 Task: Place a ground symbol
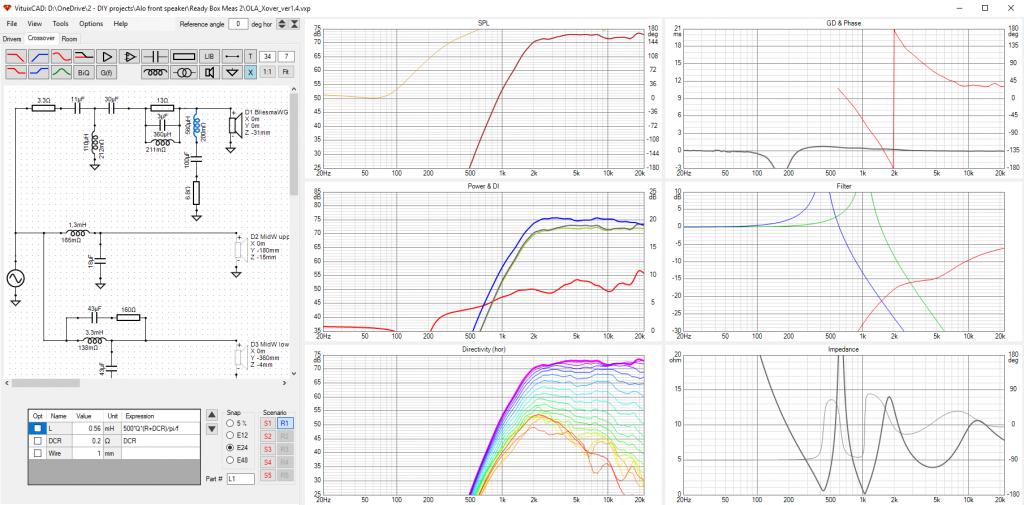(232, 73)
